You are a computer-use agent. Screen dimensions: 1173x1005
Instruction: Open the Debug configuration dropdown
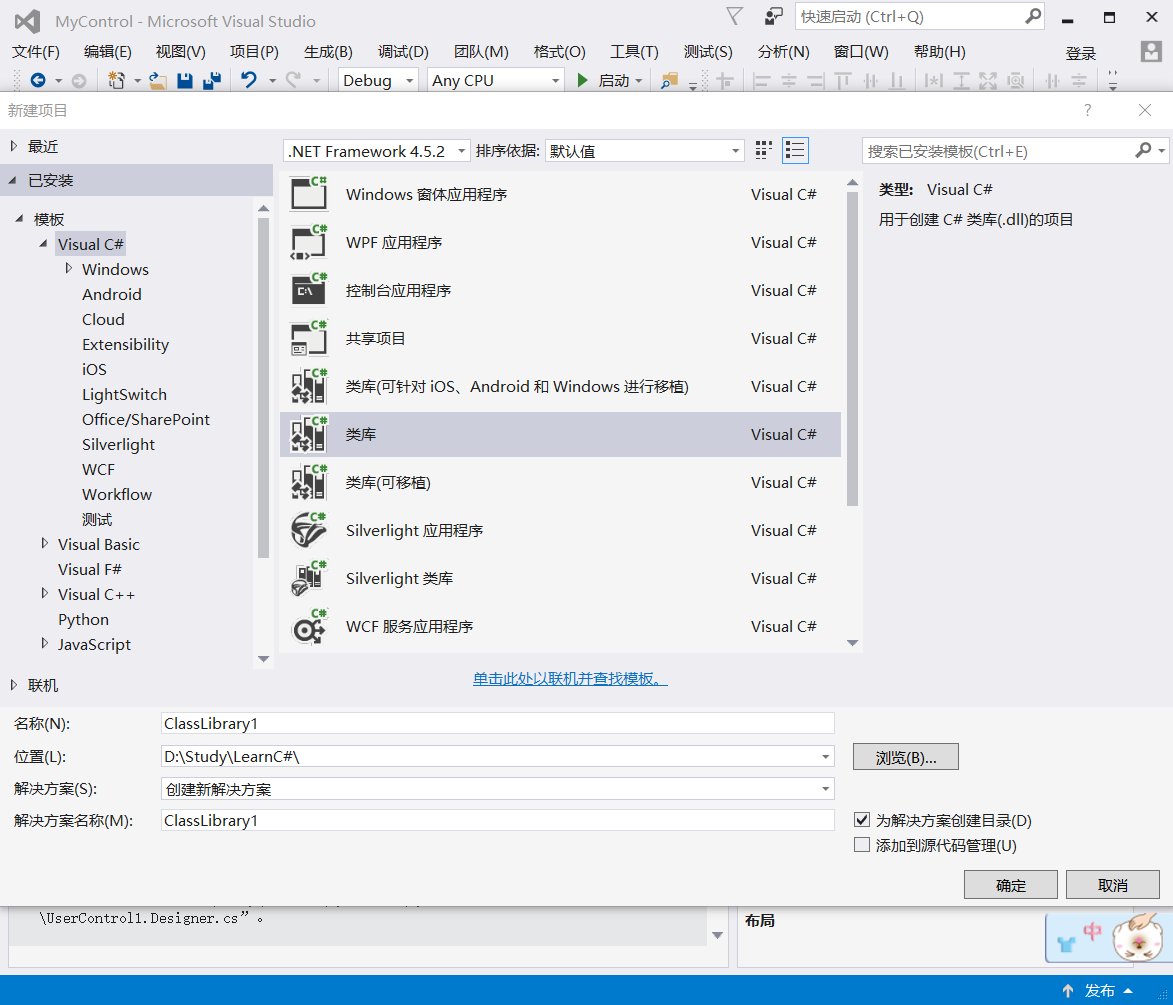(x=409, y=80)
